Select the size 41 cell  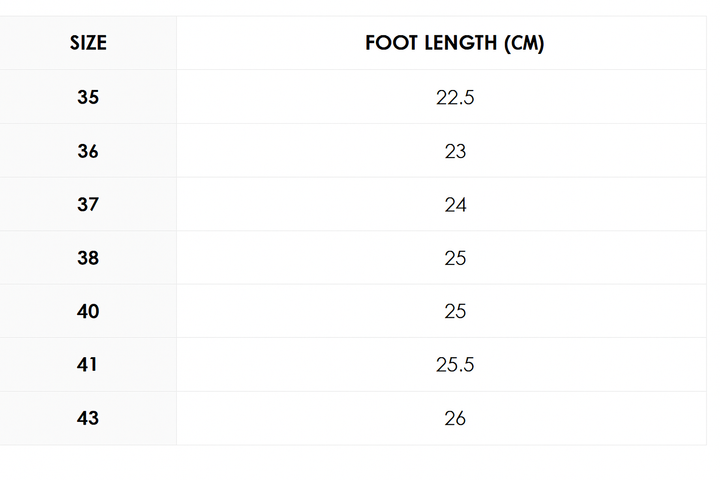coord(87,365)
